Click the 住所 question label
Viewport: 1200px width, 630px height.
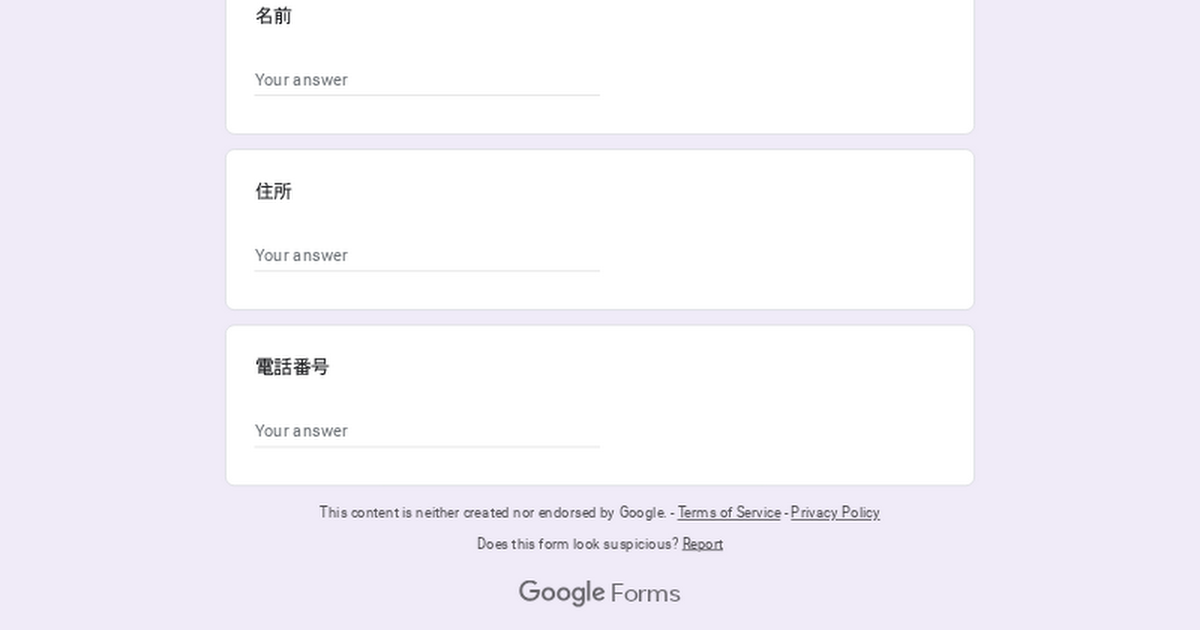click(273, 191)
